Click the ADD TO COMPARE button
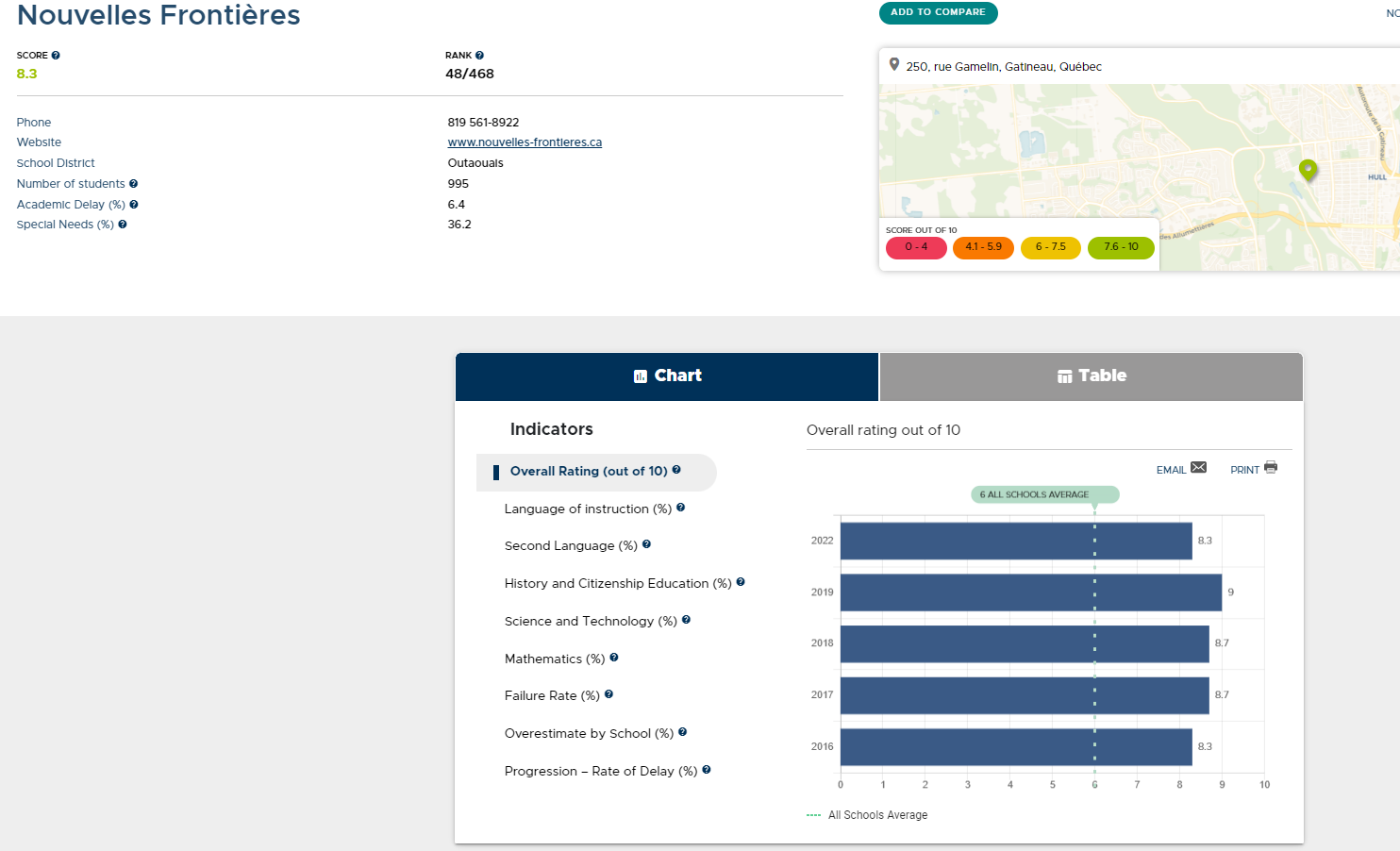 (x=938, y=12)
